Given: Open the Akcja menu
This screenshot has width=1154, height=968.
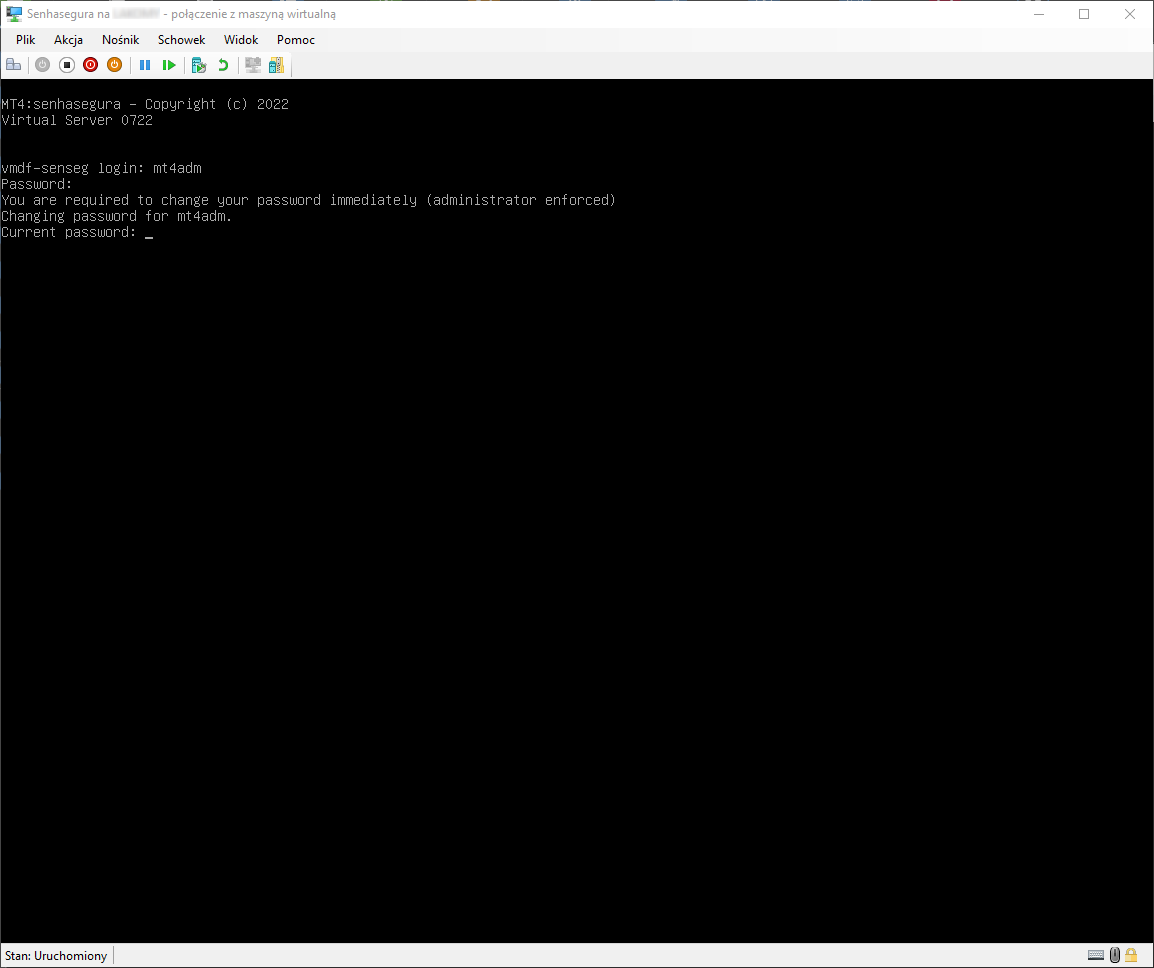Looking at the screenshot, I should (x=68, y=40).
